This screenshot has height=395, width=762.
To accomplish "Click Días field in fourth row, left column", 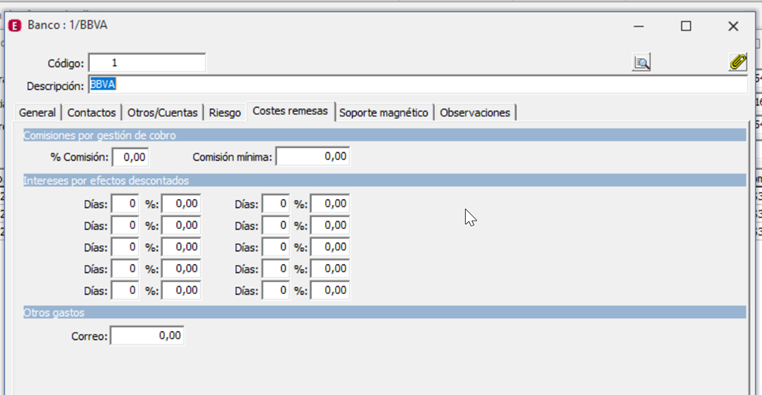I will pyautogui.click(x=125, y=269).
